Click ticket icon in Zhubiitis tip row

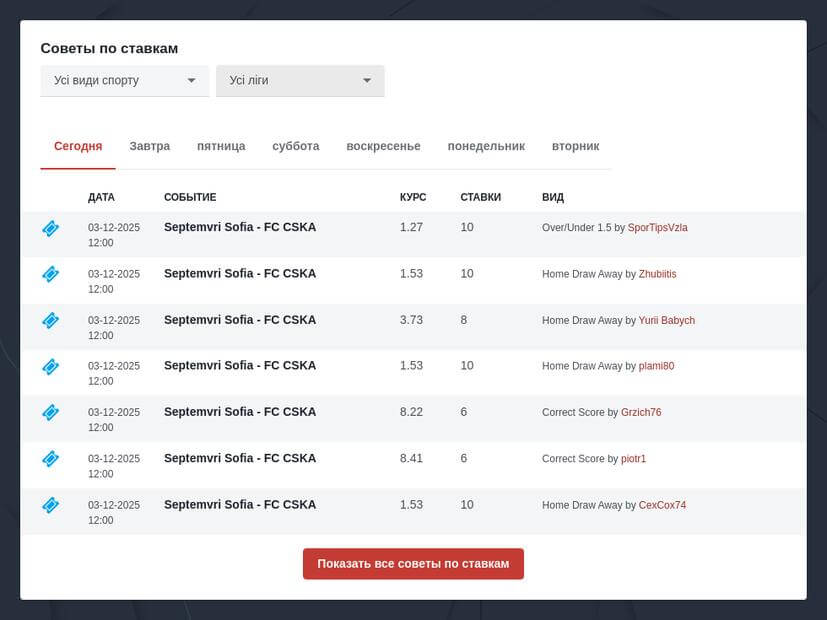(x=51, y=274)
